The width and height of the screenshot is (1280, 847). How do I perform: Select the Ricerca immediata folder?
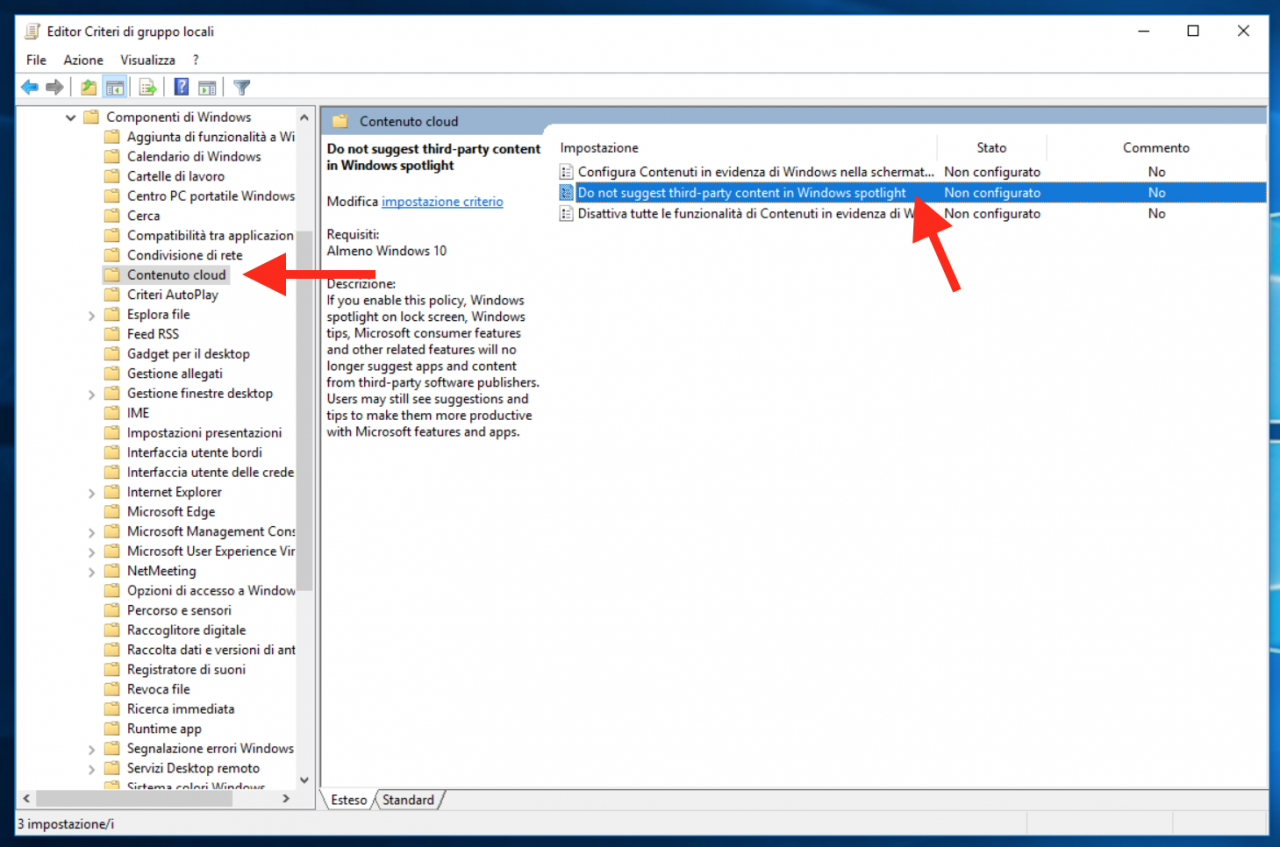181,709
